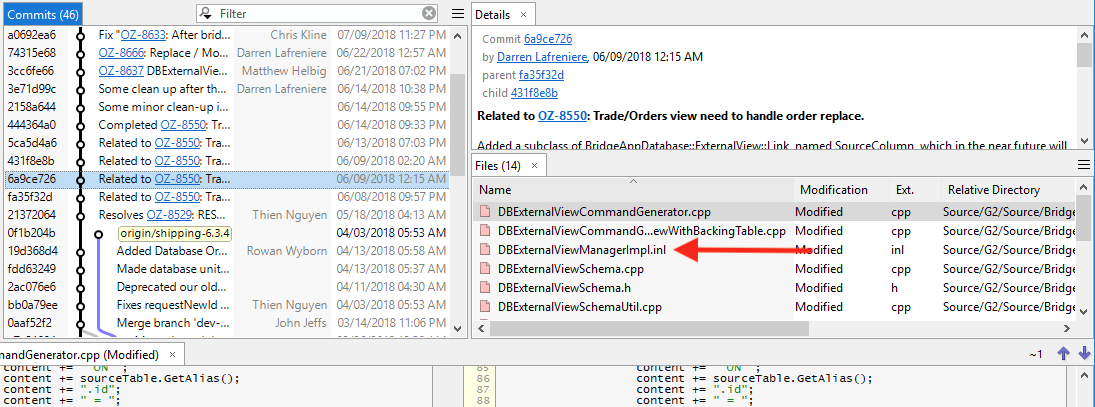Select file icon of DBExternalViewCommandGenerator.cpp
The height and width of the screenshot is (407, 1095).
click(x=484, y=212)
